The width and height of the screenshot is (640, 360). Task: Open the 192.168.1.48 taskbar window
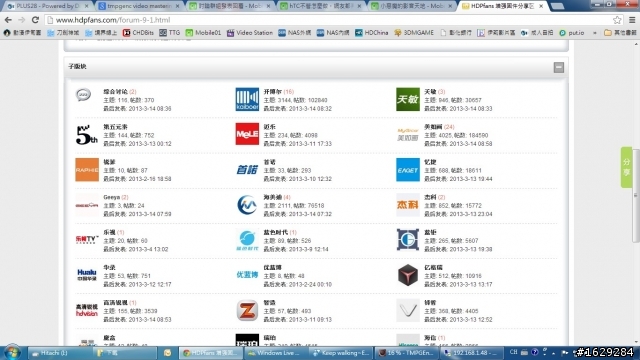(x=471, y=353)
